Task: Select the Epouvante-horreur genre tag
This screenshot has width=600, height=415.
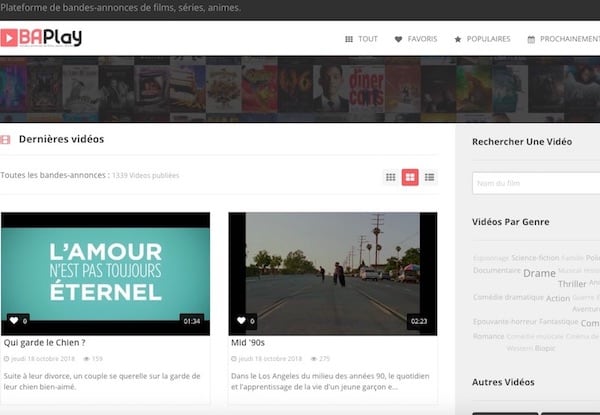Action: (x=505, y=322)
